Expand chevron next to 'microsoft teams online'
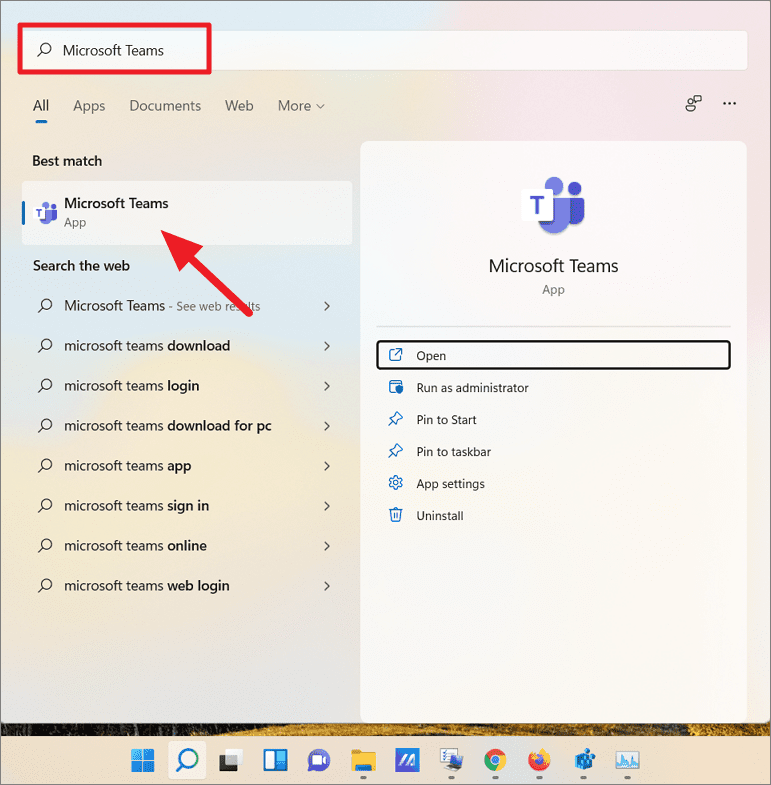Screen dimensions: 771x785 [x=327, y=546]
